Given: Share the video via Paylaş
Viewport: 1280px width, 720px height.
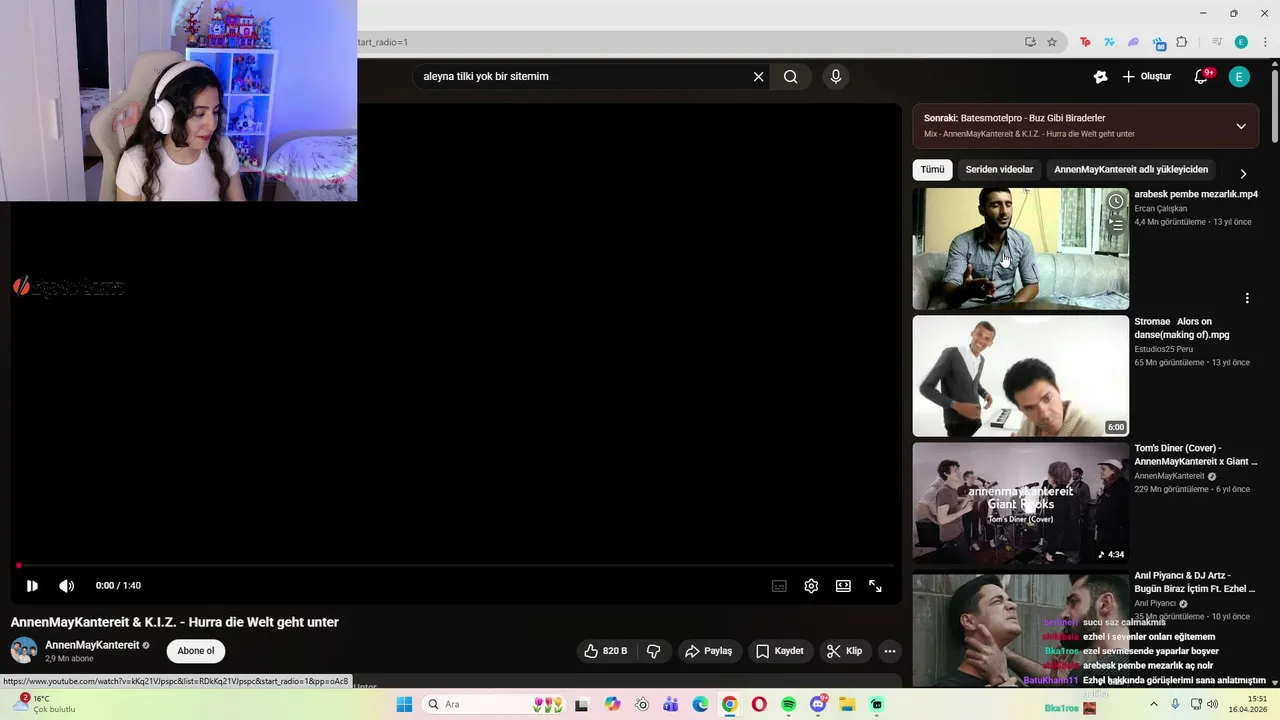Looking at the screenshot, I should pos(708,651).
